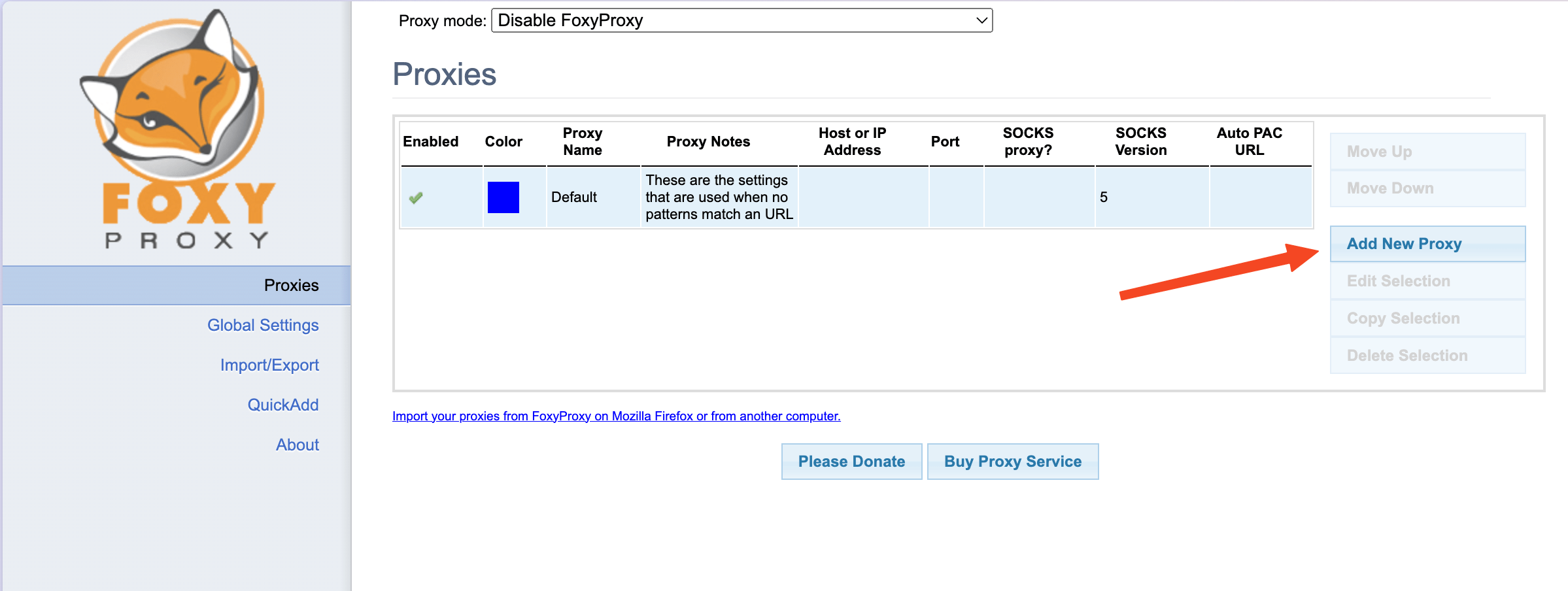1568x591 pixels.
Task: Click the Proxies page heading
Action: 445,74
